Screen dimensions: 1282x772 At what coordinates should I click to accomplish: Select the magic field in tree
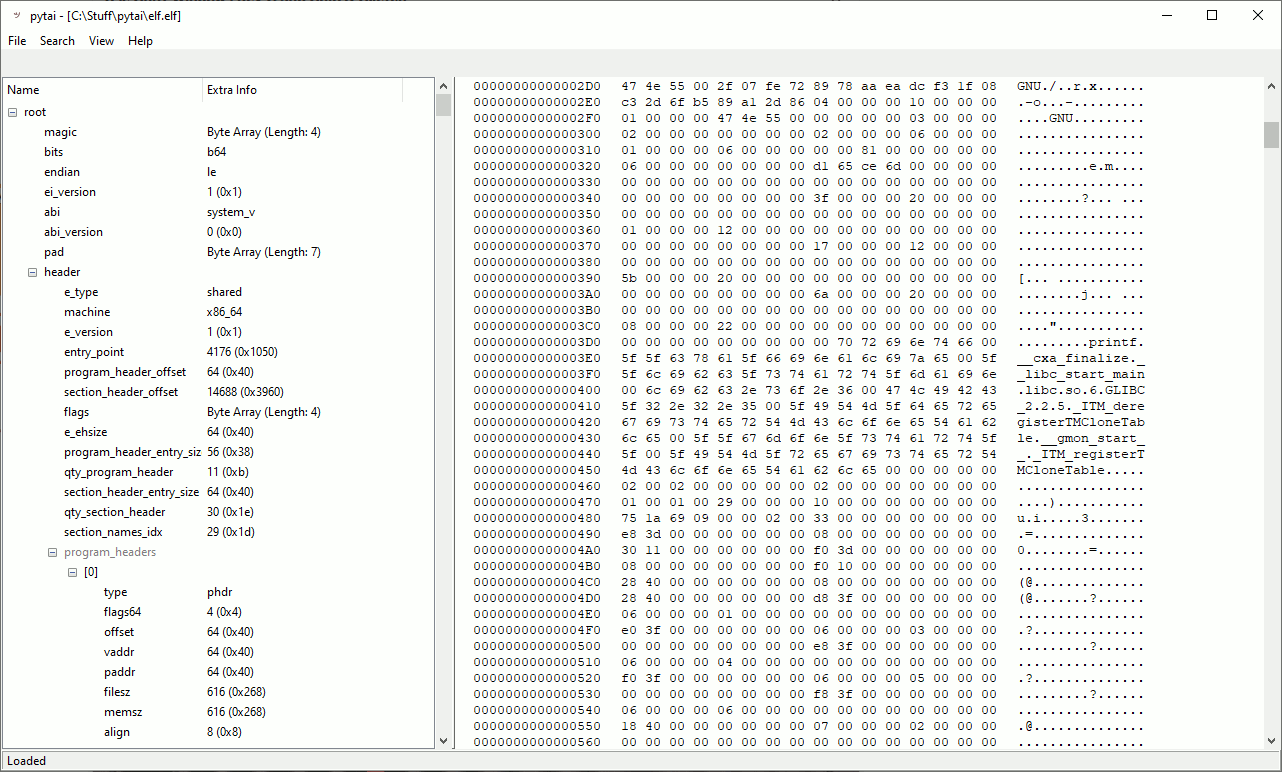pos(60,132)
